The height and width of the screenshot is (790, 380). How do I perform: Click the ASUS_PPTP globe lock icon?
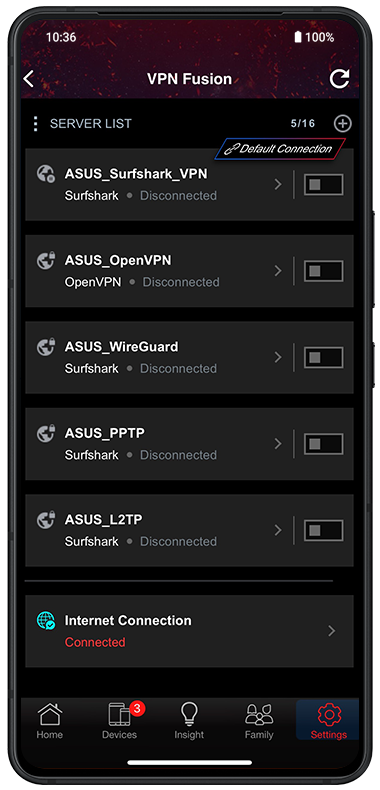(46, 433)
